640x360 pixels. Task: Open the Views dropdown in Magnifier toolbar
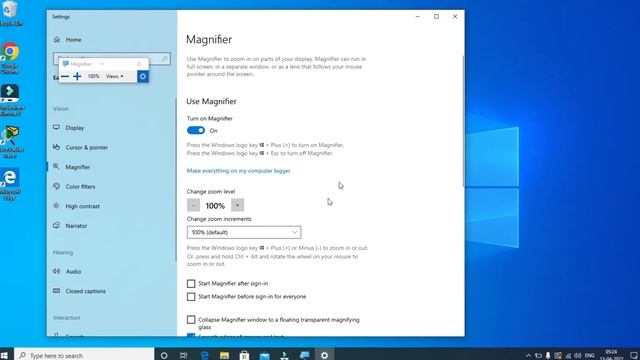(114, 76)
